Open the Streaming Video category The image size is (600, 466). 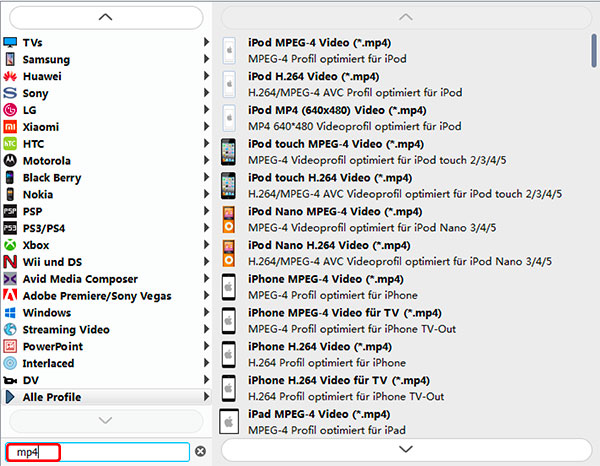pos(106,329)
